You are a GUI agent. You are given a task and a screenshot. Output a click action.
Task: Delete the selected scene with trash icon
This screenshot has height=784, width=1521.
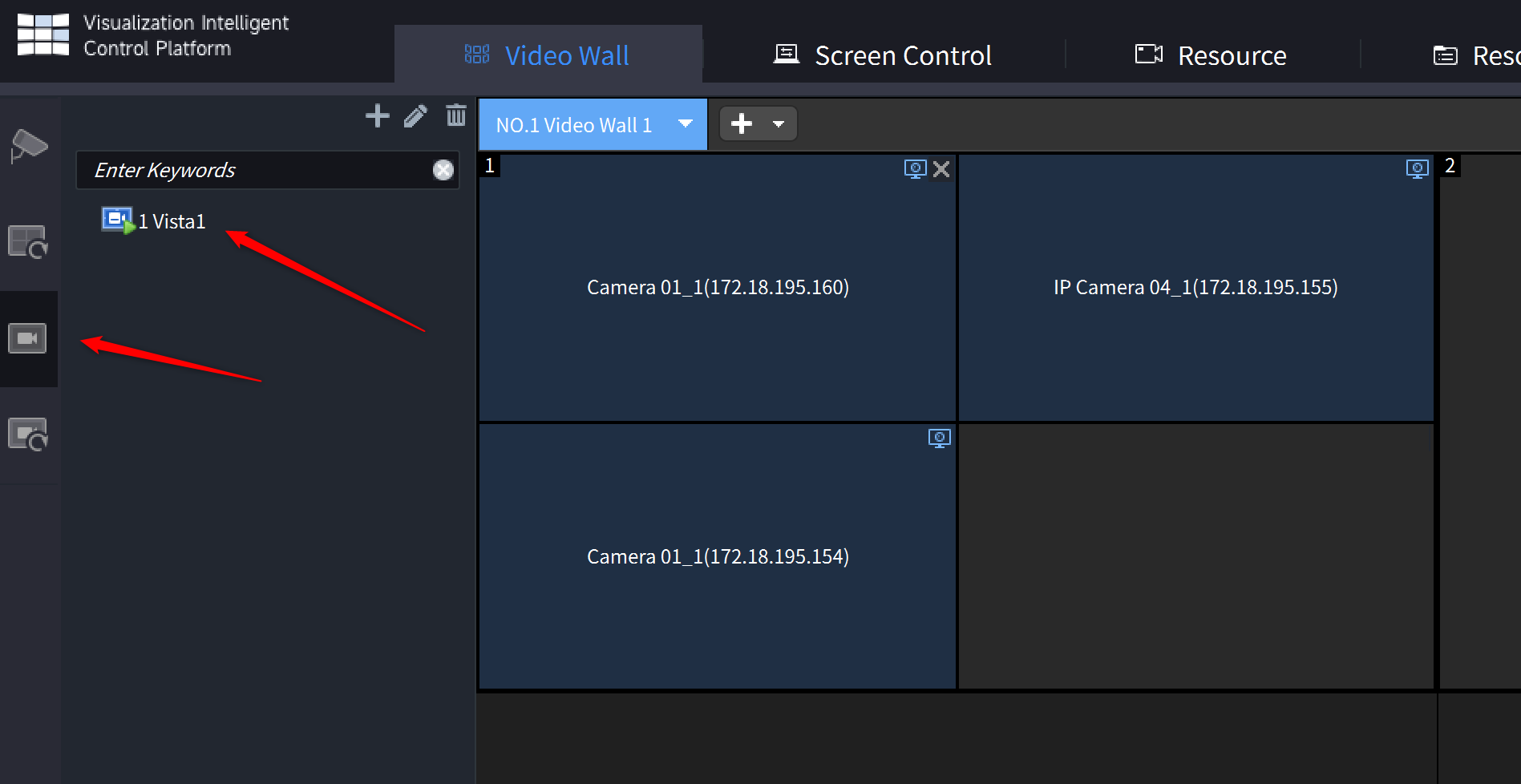click(456, 115)
